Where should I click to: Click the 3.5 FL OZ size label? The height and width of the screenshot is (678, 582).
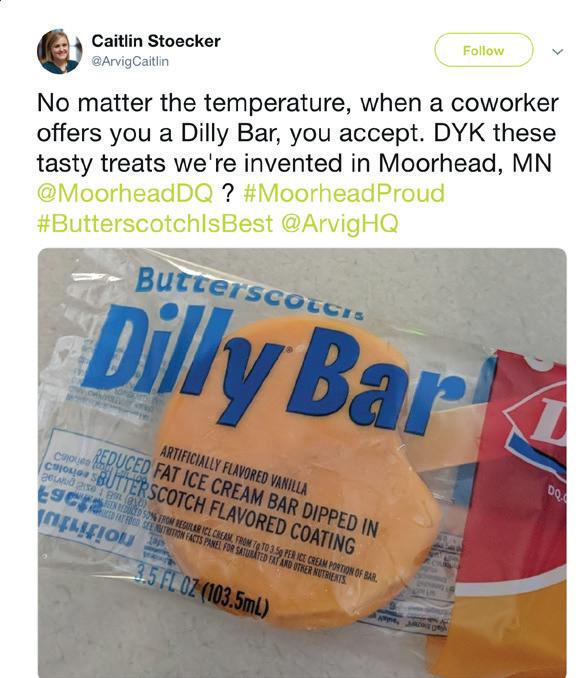(x=201, y=590)
